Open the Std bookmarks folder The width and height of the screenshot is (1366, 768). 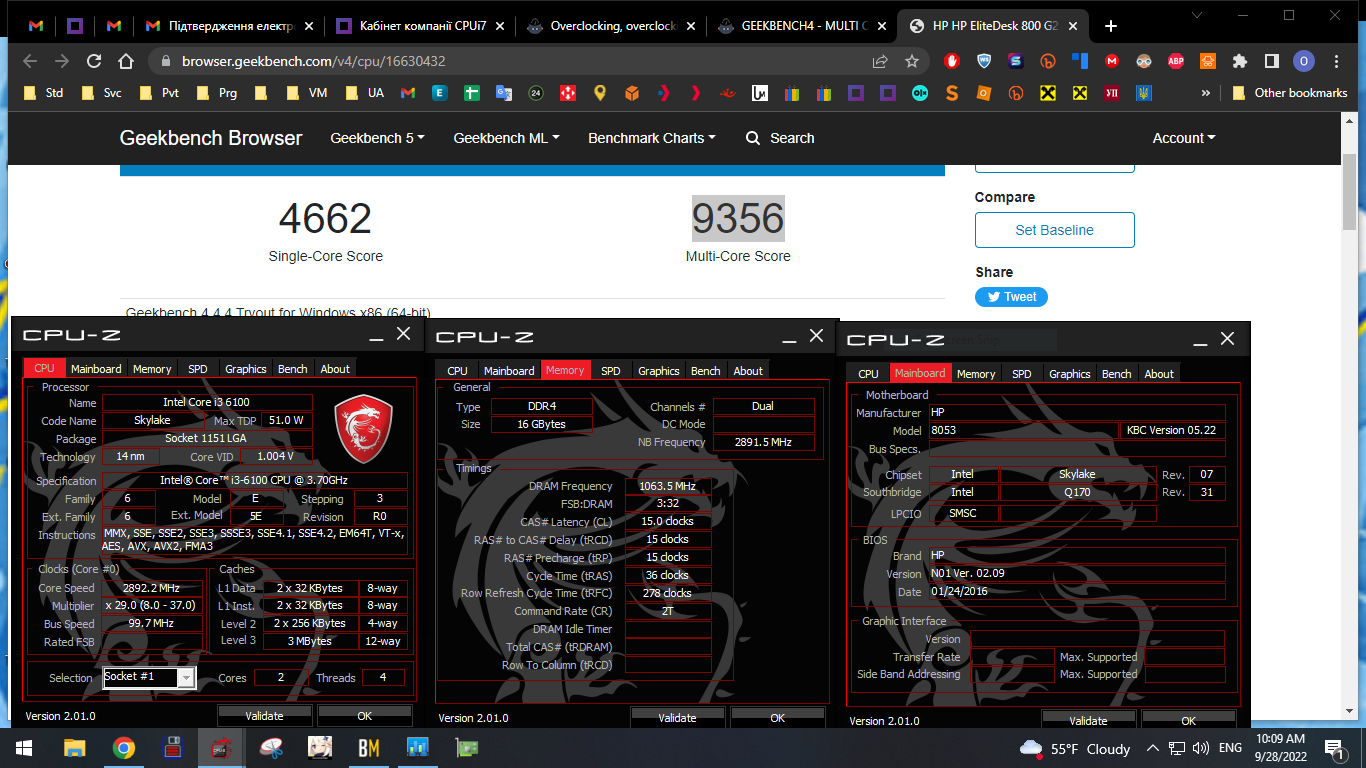click(x=43, y=93)
